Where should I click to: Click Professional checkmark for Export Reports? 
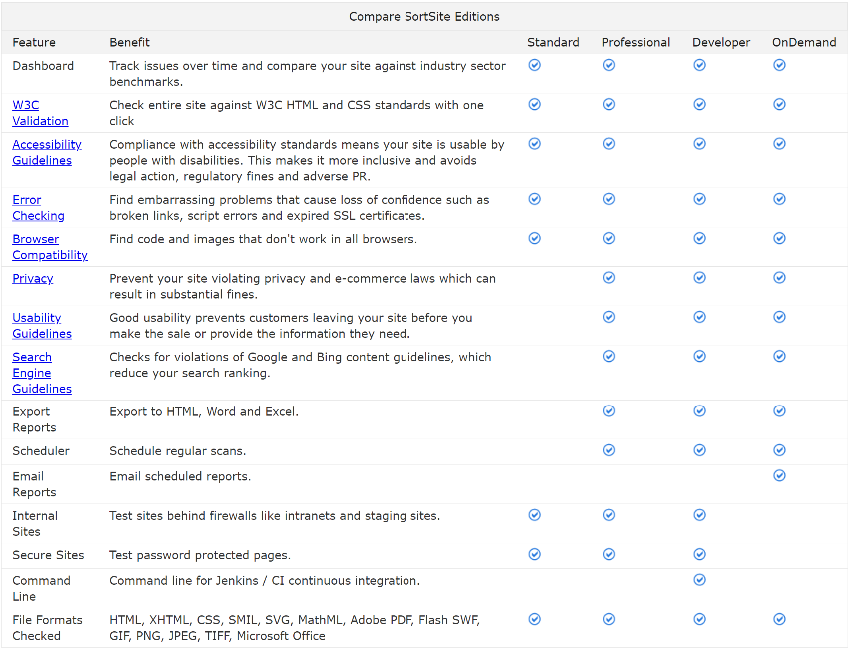609,410
